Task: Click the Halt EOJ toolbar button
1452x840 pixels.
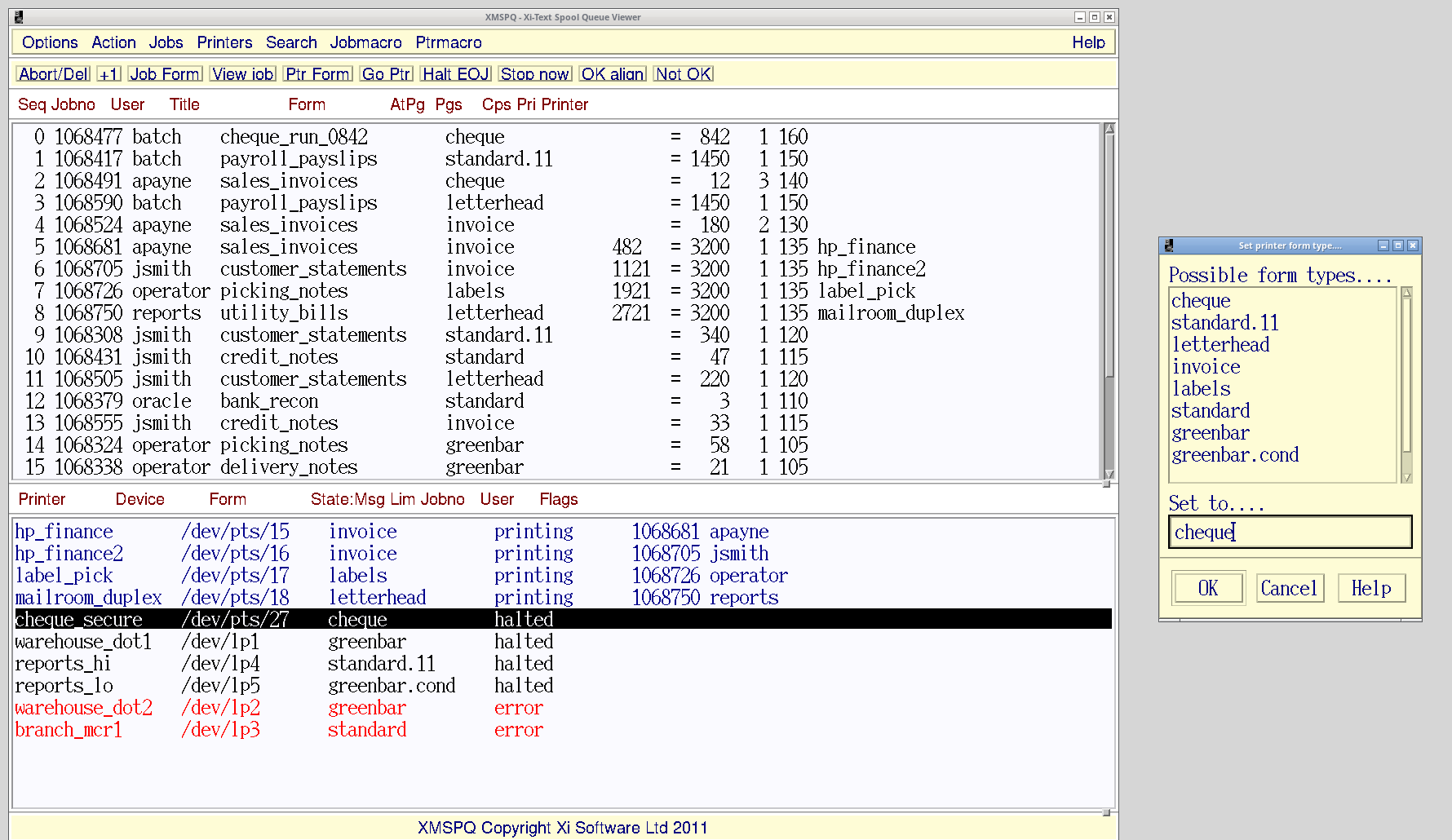Action: 456,74
